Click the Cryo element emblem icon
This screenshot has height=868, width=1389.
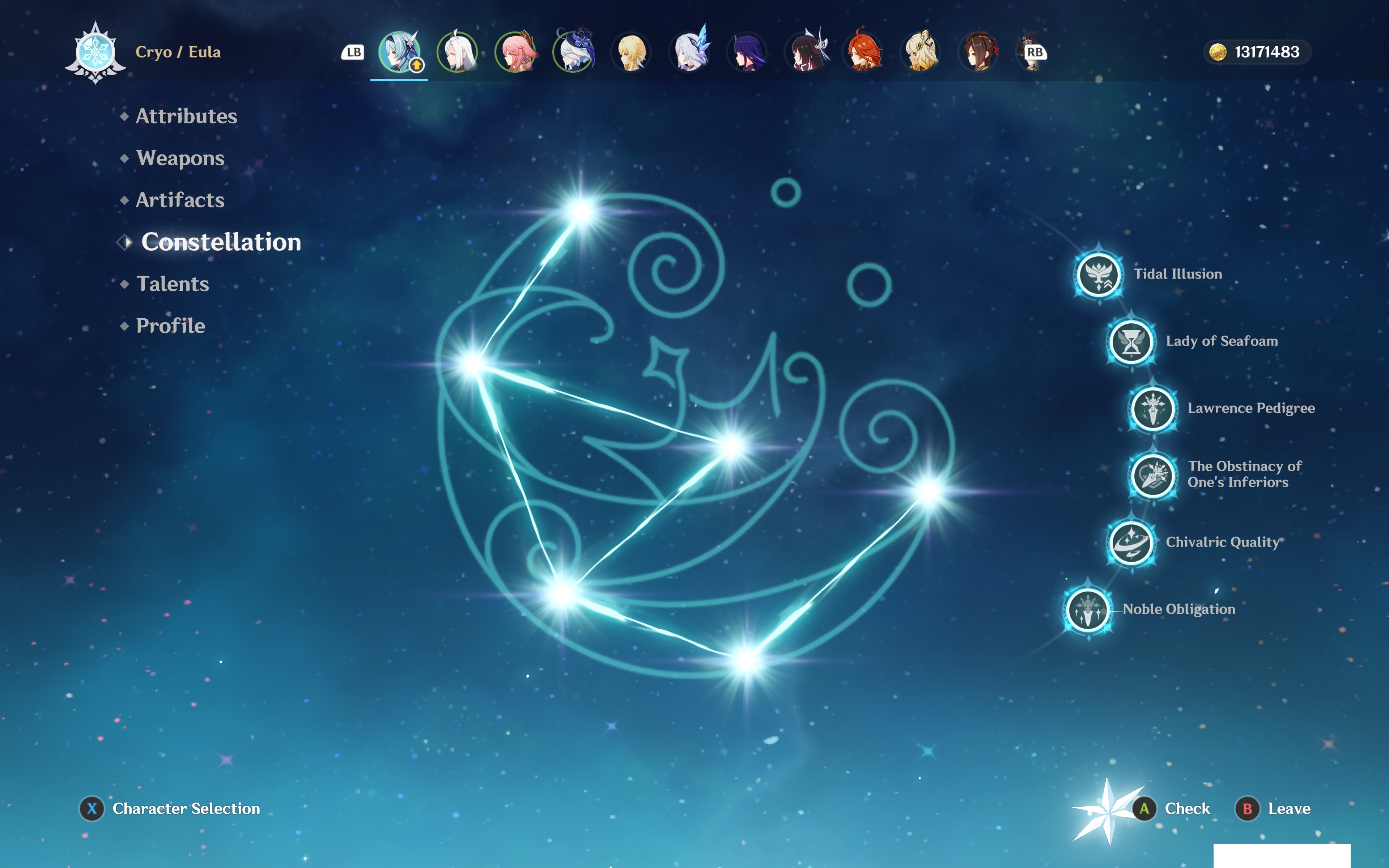[95, 53]
